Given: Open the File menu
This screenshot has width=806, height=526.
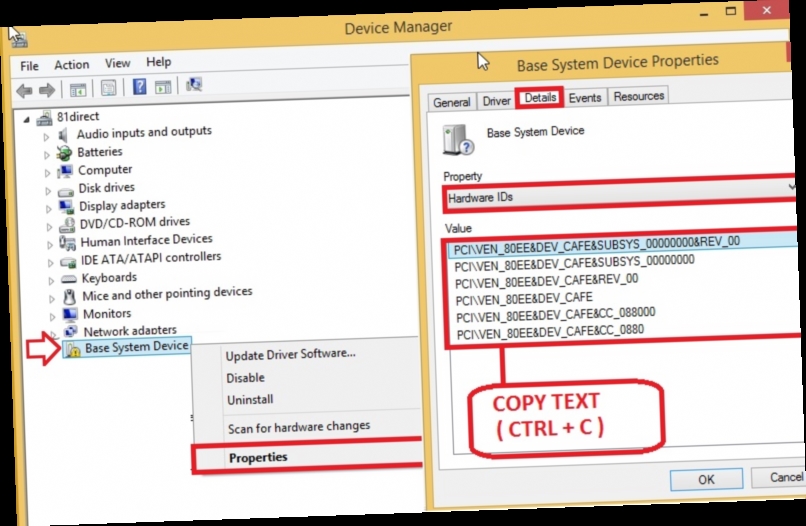Looking at the screenshot, I should click(x=29, y=66).
